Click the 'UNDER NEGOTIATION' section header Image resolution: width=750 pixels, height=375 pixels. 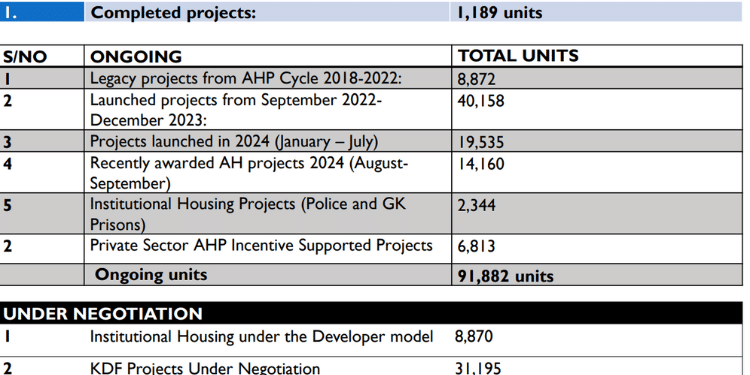click(x=103, y=314)
